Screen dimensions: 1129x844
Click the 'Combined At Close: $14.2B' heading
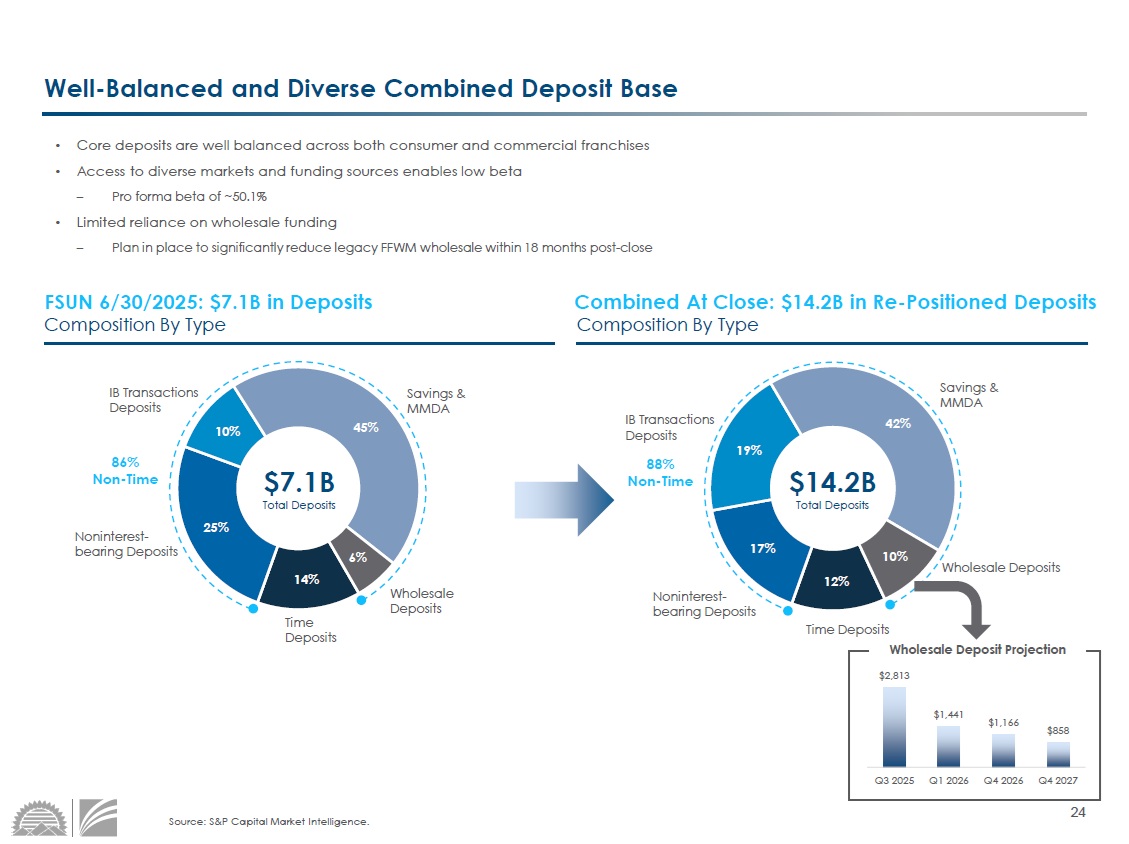[x=835, y=302]
